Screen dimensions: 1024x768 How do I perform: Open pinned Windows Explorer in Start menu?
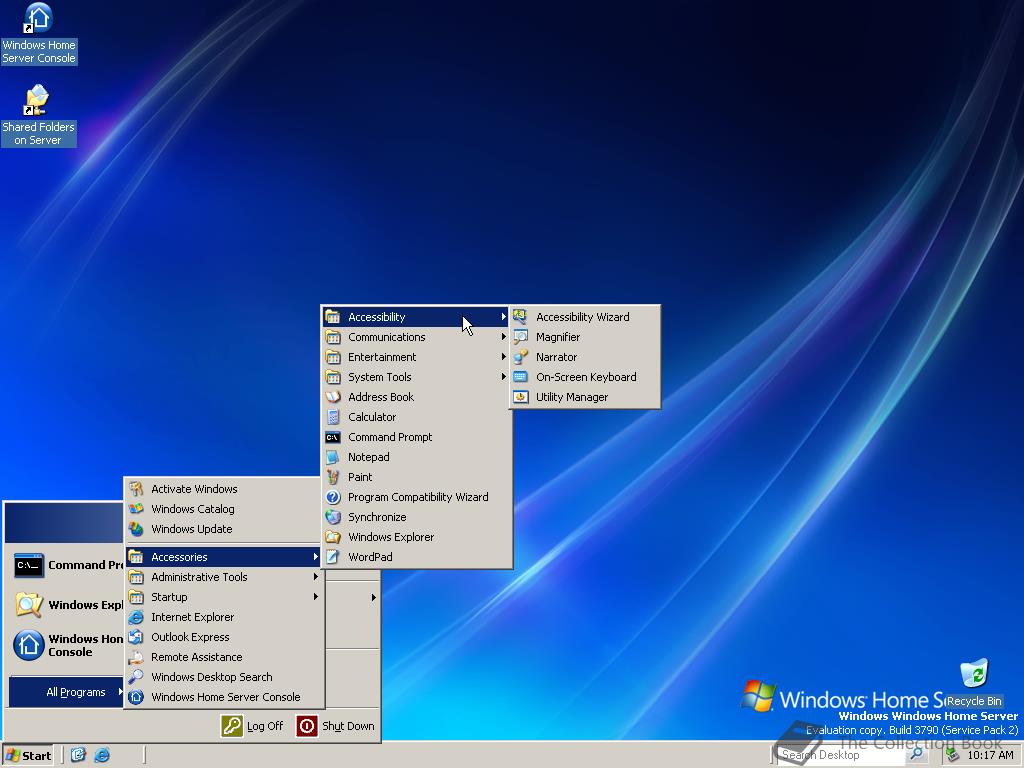click(67, 605)
